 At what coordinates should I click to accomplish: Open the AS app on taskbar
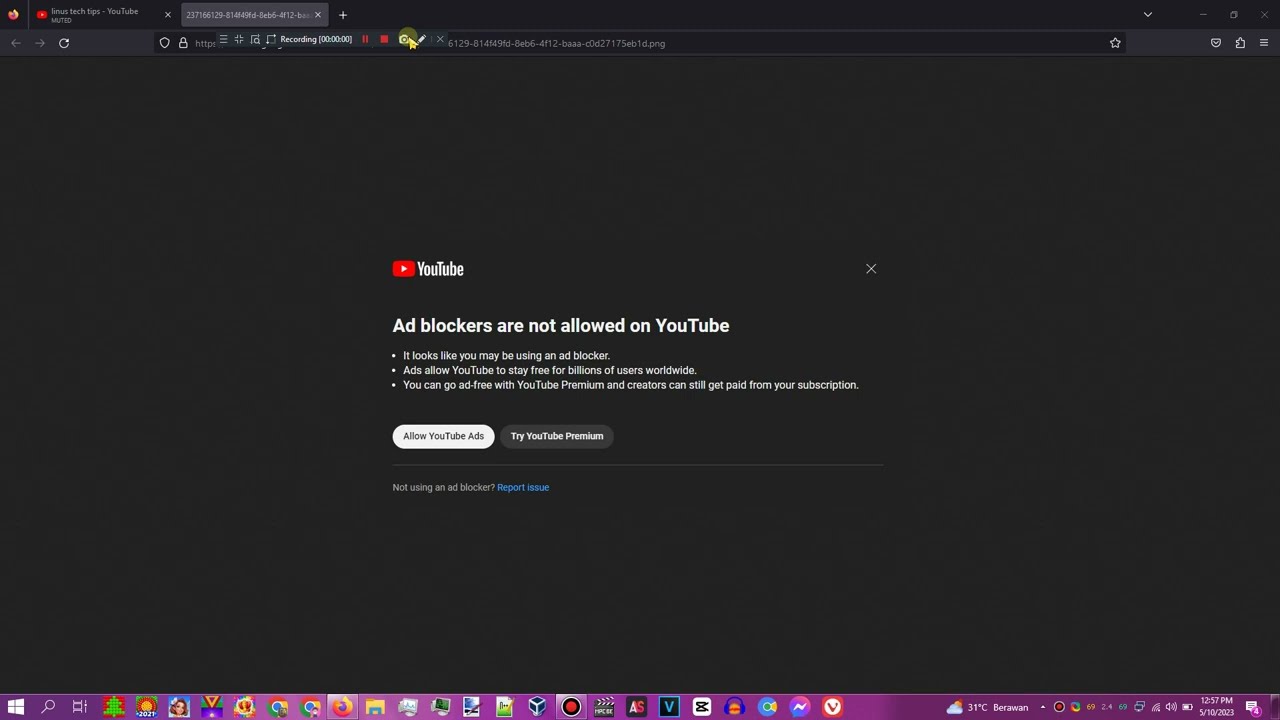[636, 707]
